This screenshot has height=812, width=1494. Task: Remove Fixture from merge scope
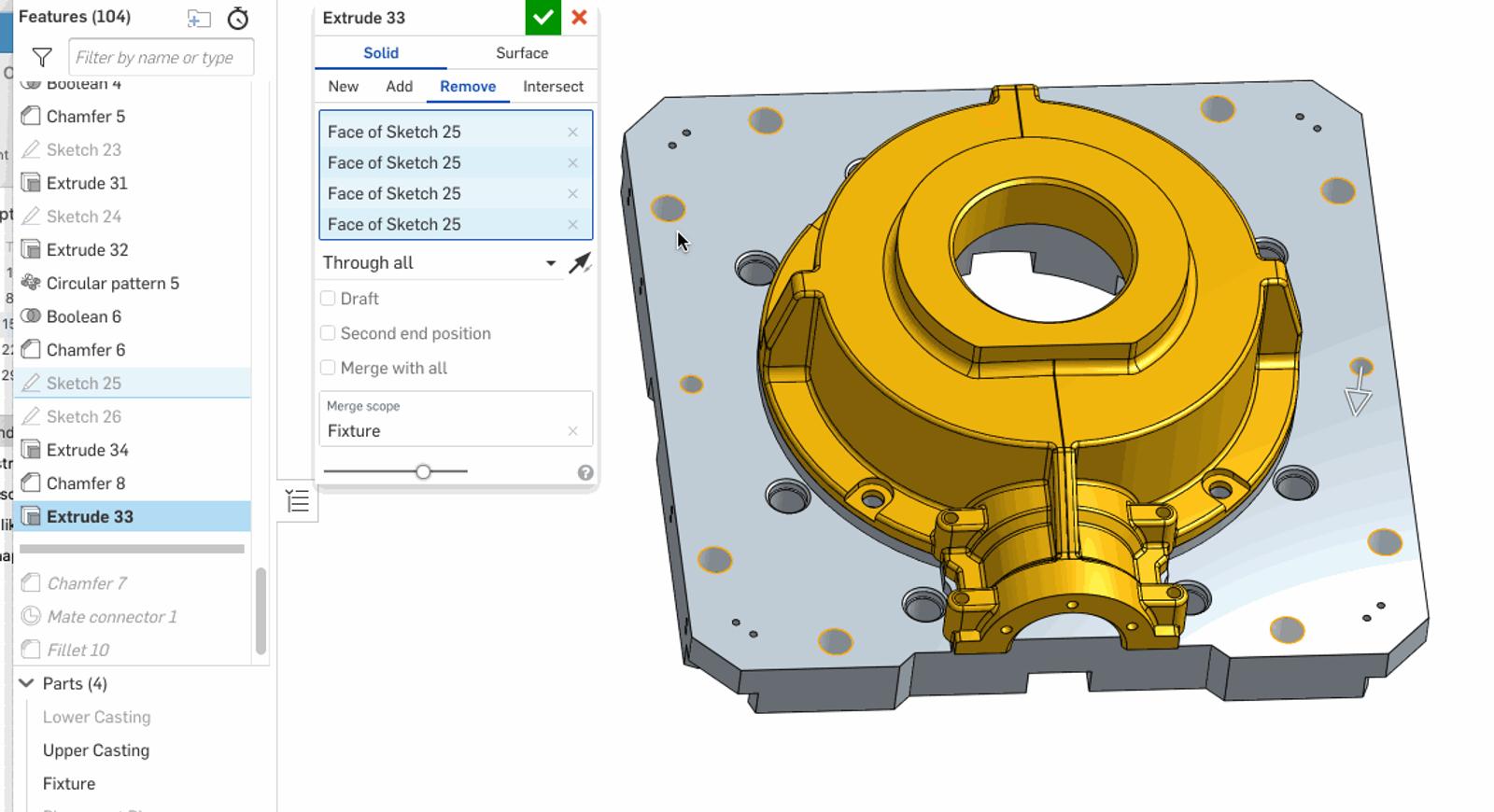pos(572,431)
